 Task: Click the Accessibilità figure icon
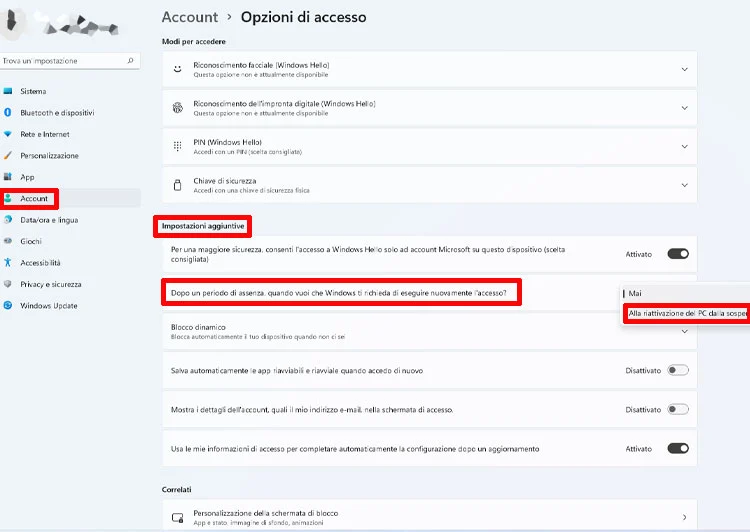8,262
